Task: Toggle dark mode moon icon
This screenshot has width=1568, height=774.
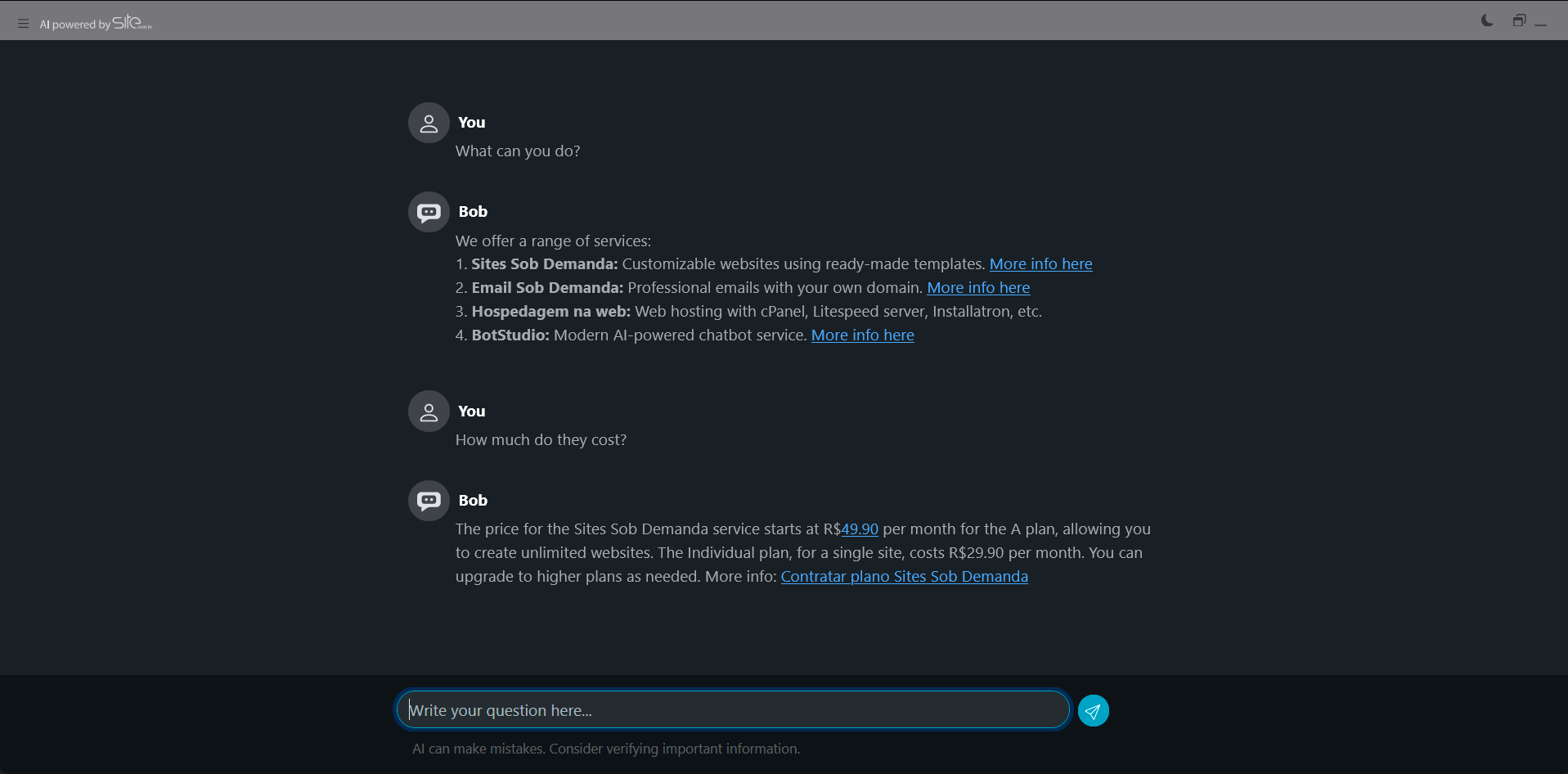Action: (1487, 20)
